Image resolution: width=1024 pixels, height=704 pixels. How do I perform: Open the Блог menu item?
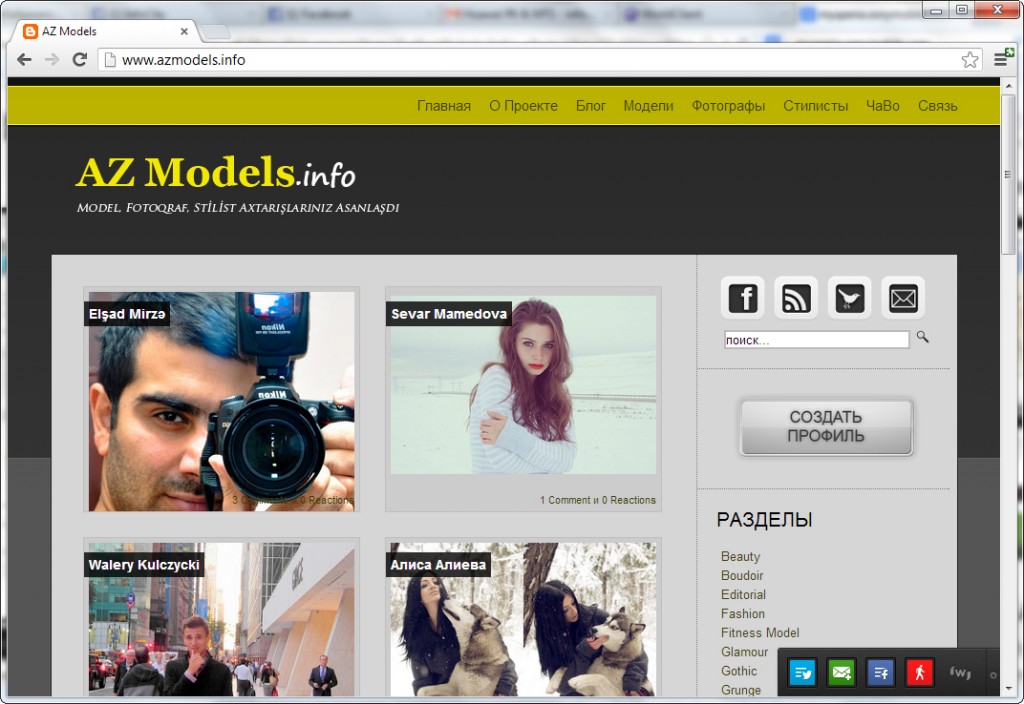(x=590, y=106)
